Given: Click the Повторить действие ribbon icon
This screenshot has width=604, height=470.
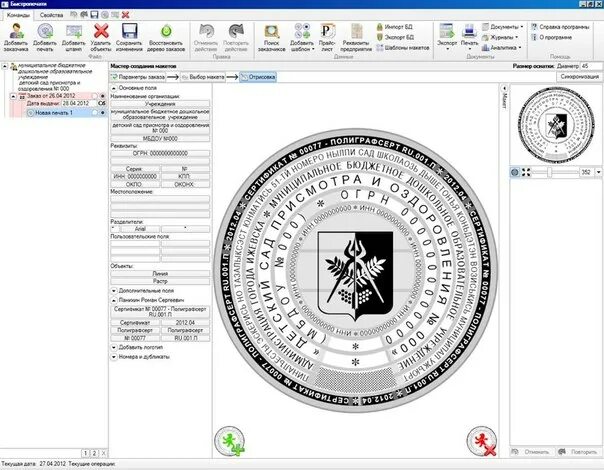Looking at the screenshot, I should click(236, 31).
